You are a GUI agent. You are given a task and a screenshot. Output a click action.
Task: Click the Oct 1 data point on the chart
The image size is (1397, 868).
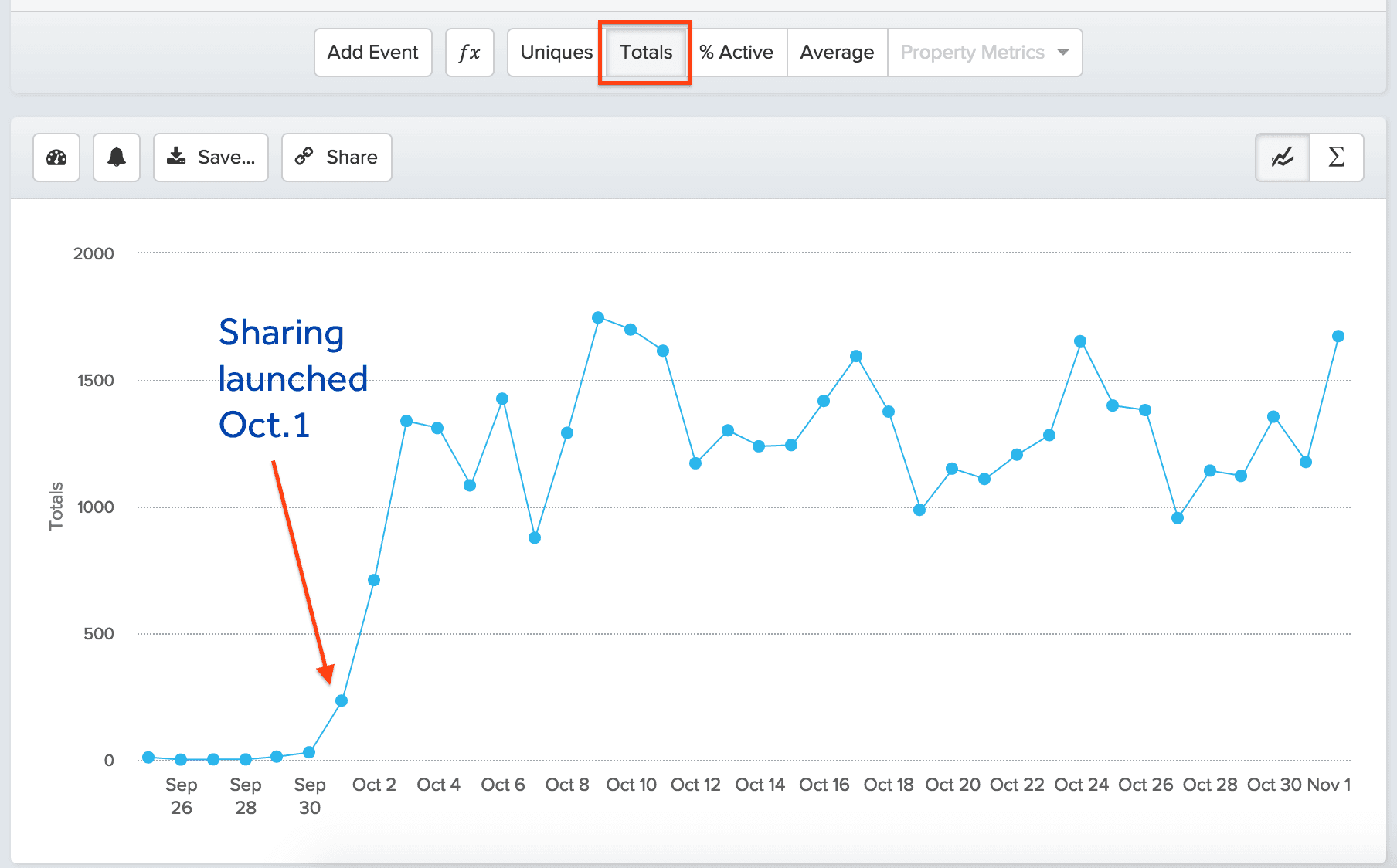coord(342,701)
